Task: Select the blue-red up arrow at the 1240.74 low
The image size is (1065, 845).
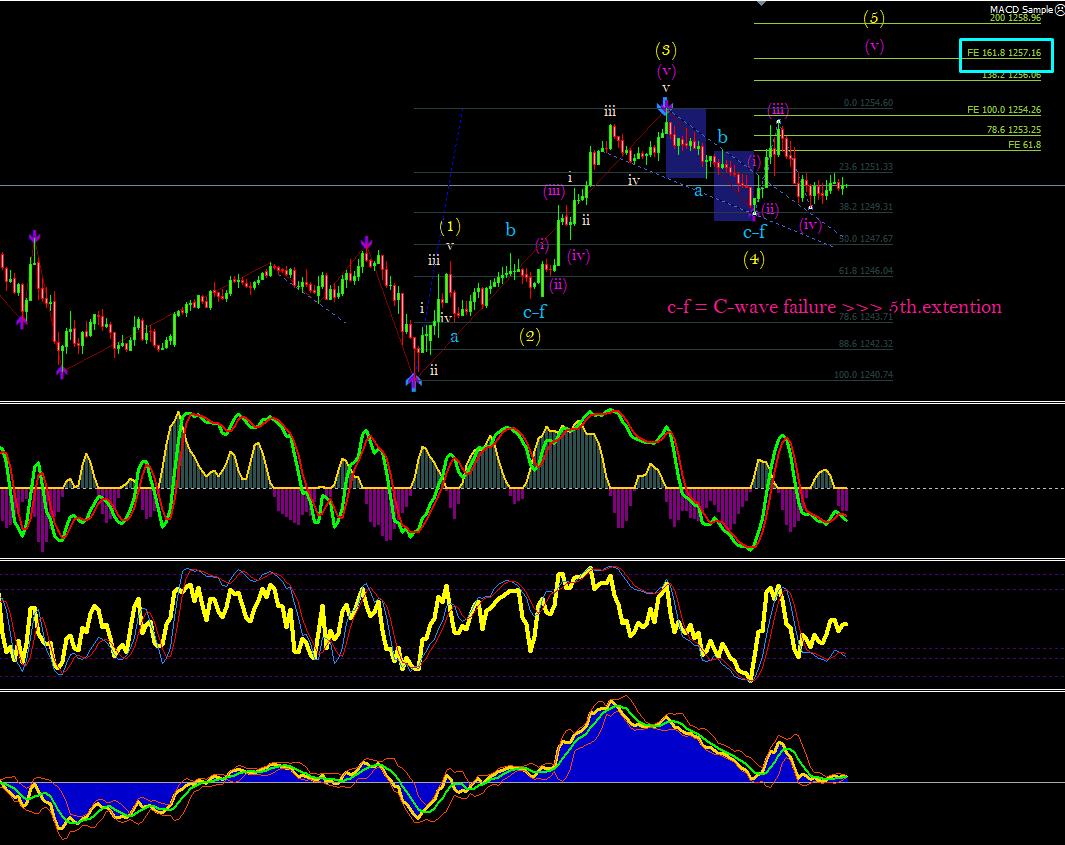Action: point(414,382)
